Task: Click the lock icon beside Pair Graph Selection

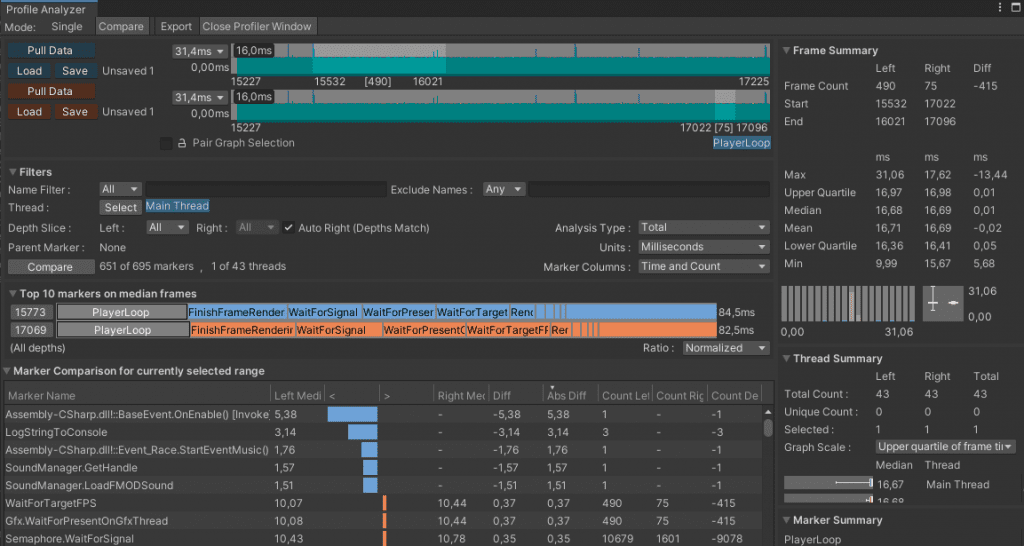Action: coord(182,144)
